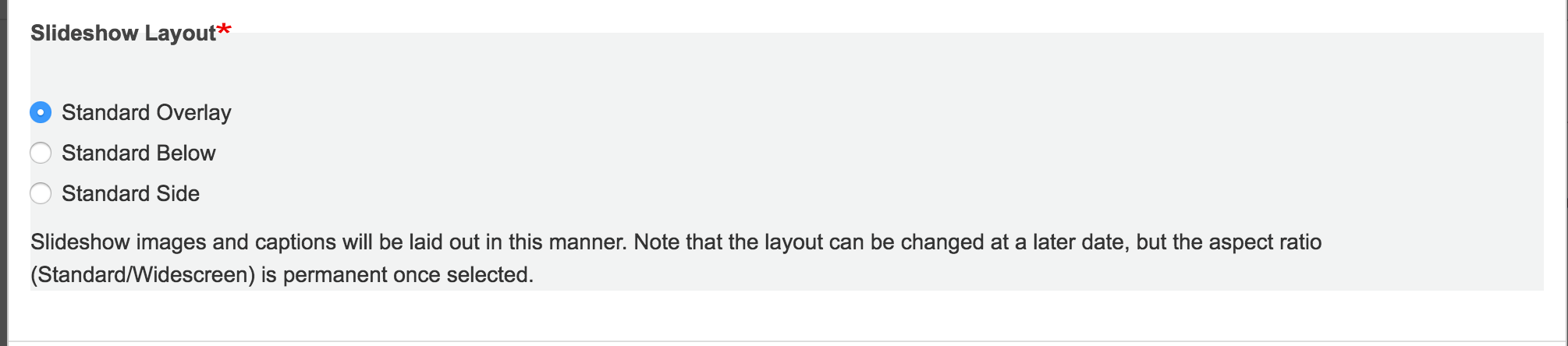Click the dark vertical bar at the window edge
The image size is (1568, 346).
click(3, 173)
